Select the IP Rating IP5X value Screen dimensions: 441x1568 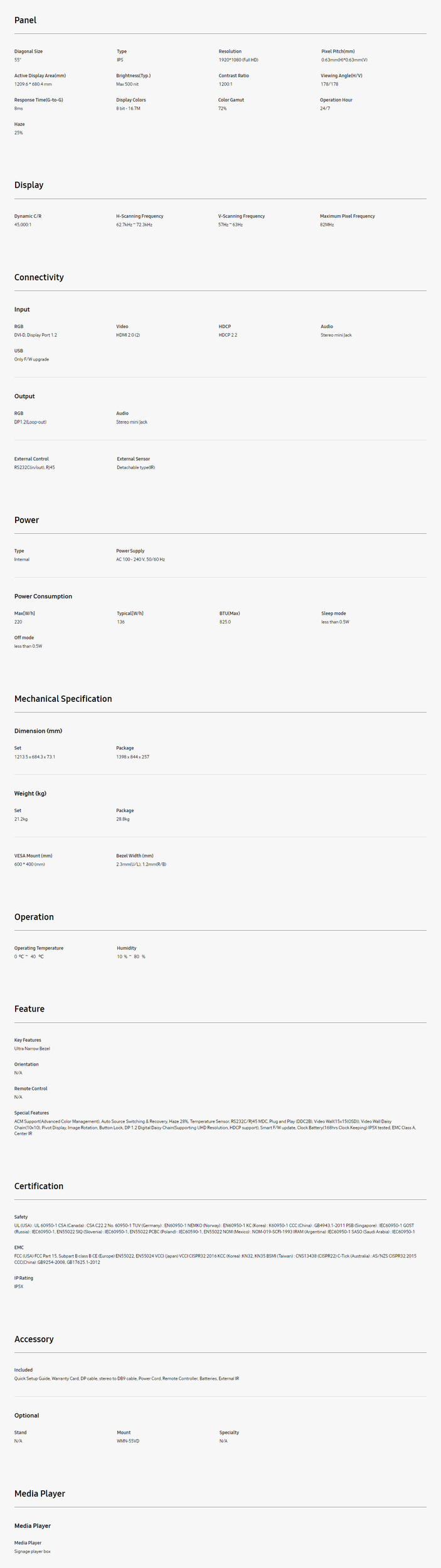click(19, 1286)
